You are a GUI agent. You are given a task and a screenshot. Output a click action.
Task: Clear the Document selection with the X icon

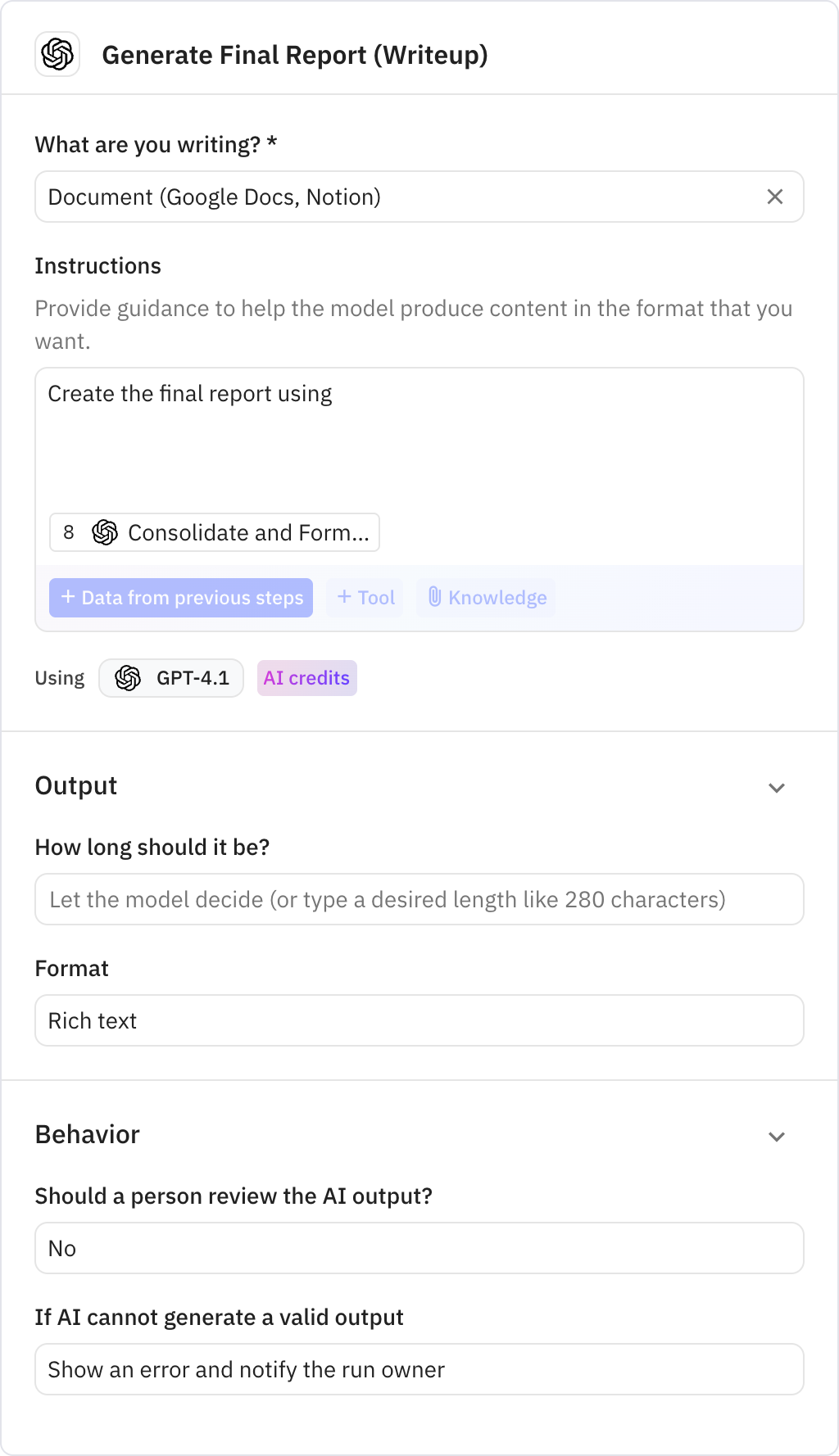point(773,197)
